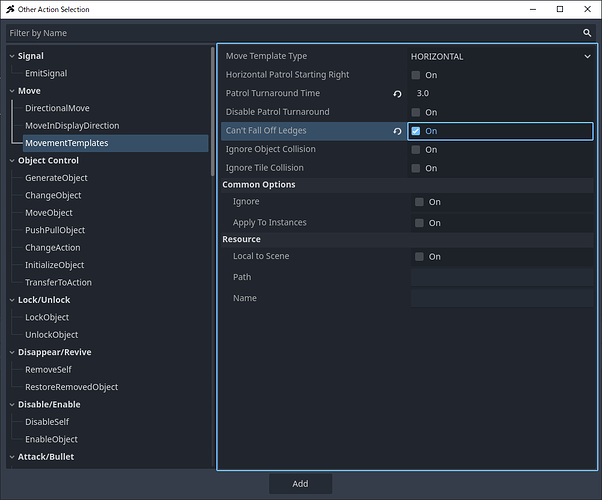Click the resource Path input field
The height and width of the screenshot is (500, 602).
(x=501, y=277)
